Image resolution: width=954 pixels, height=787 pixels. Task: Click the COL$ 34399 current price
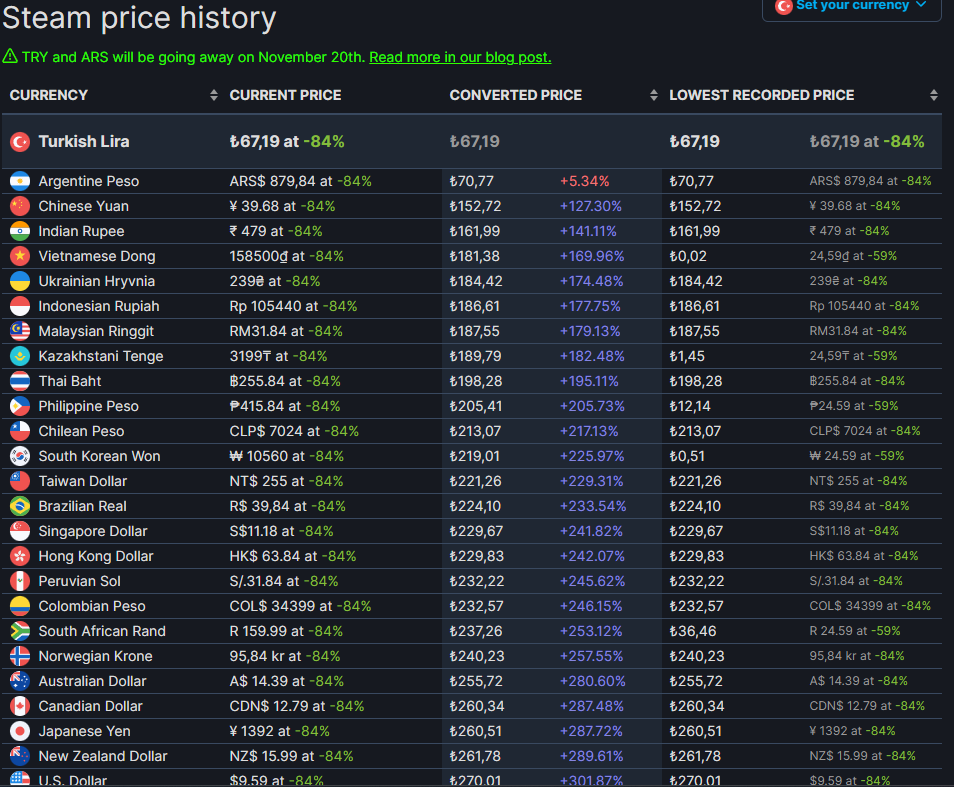tap(273, 606)
